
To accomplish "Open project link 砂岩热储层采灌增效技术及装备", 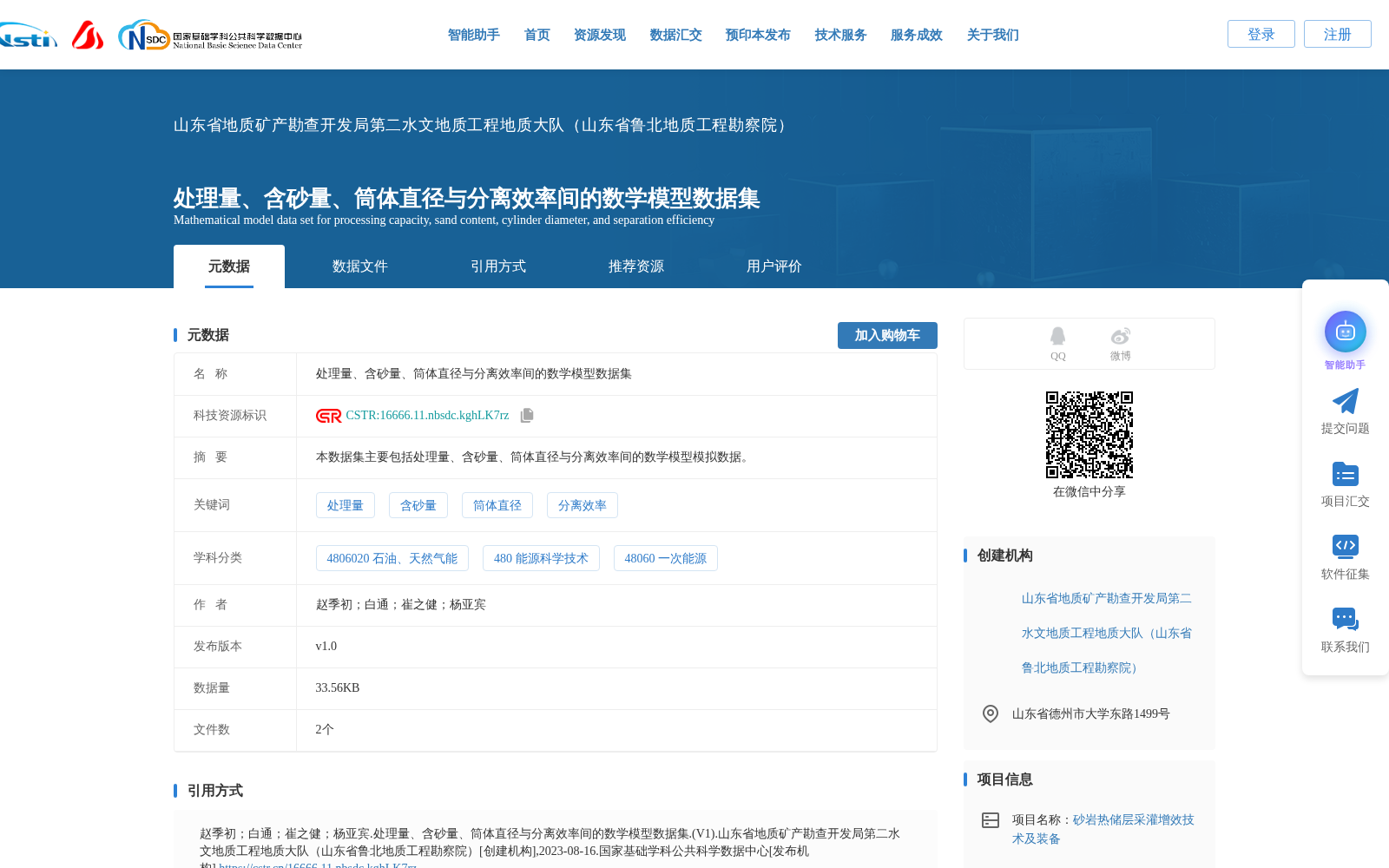I will [x=1103, y=829].
